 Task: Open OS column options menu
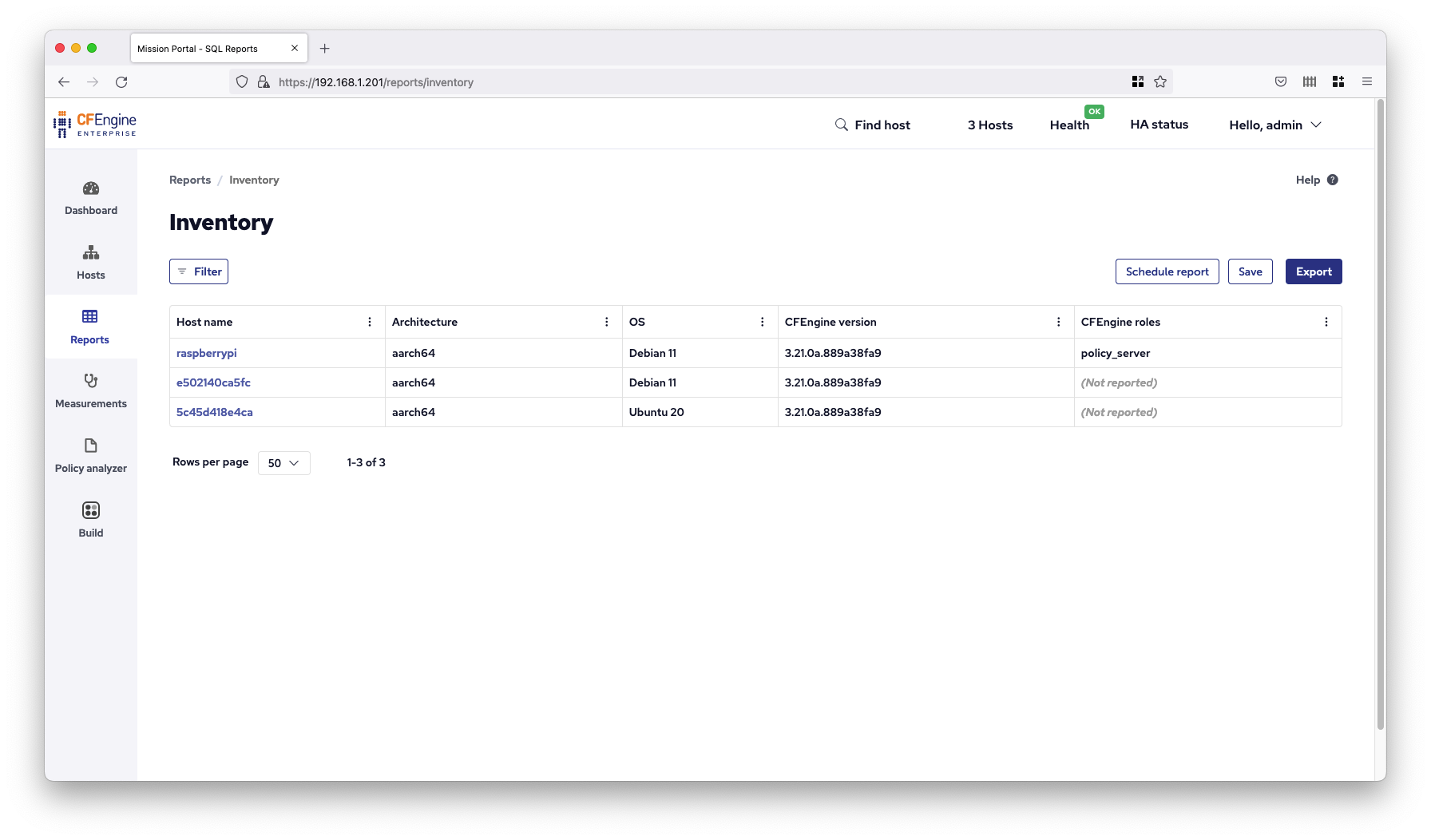[x=763, y=322]
